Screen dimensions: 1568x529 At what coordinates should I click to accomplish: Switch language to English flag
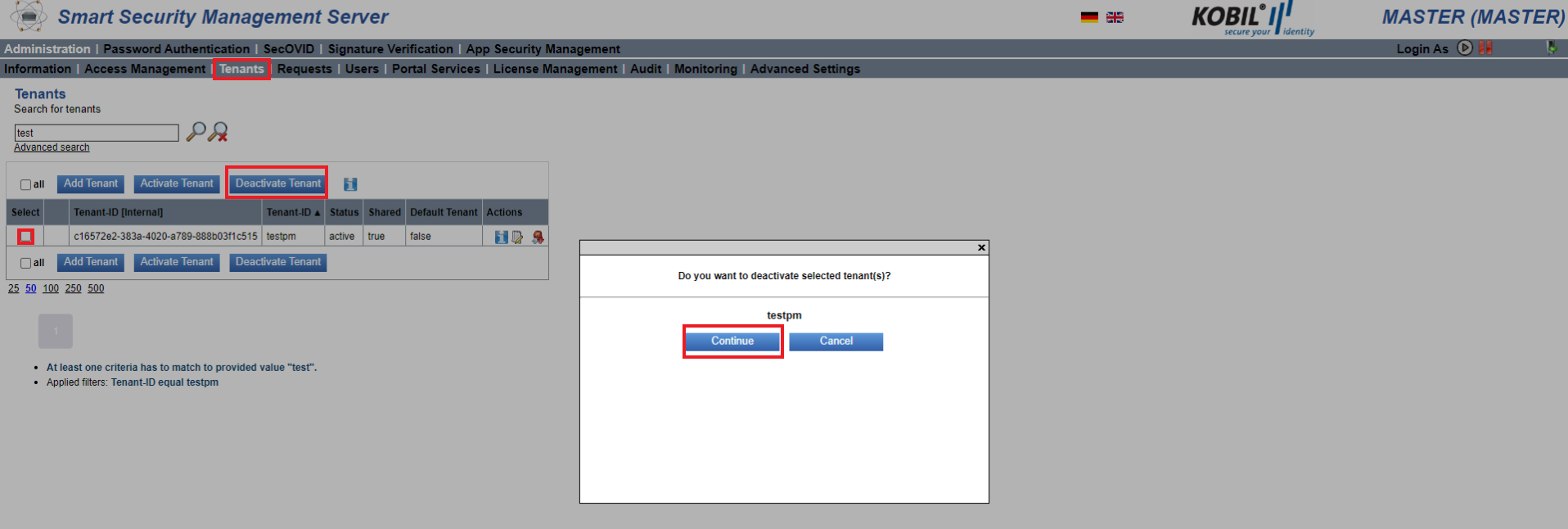pyautogui.click(x=1115, y=17)
